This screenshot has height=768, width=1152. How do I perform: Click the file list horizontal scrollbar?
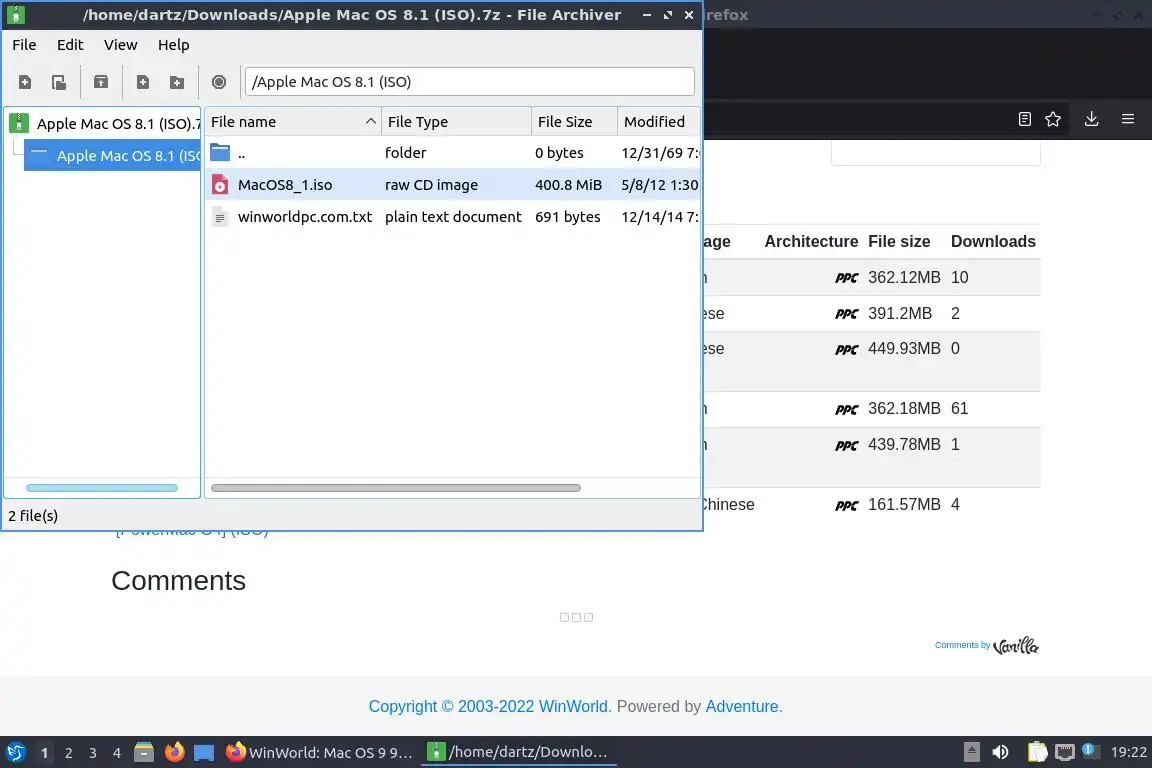[x=396, y=488]
